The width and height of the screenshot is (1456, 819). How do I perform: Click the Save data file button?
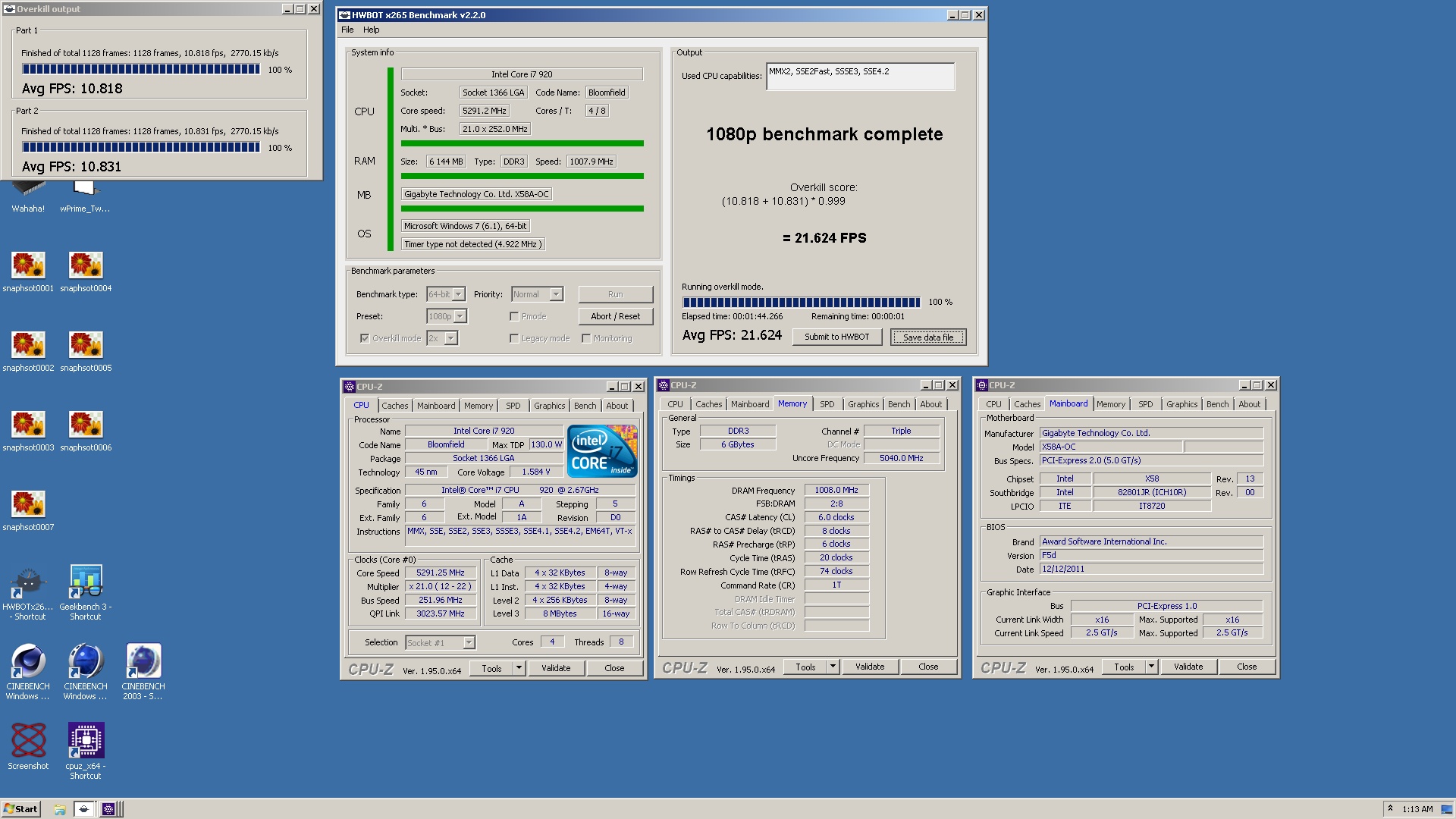coord(928,337)
